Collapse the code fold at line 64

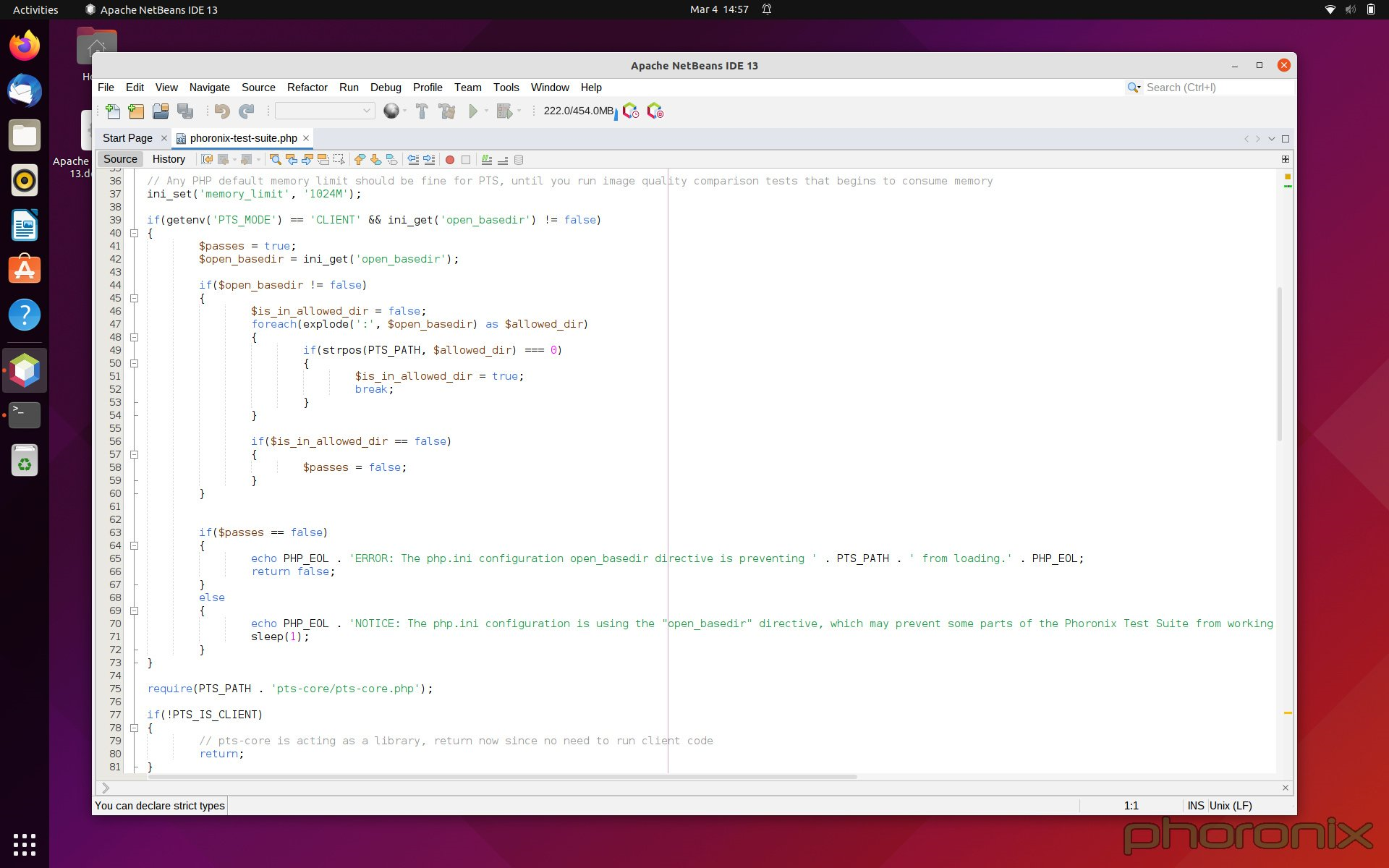(134, 545)
